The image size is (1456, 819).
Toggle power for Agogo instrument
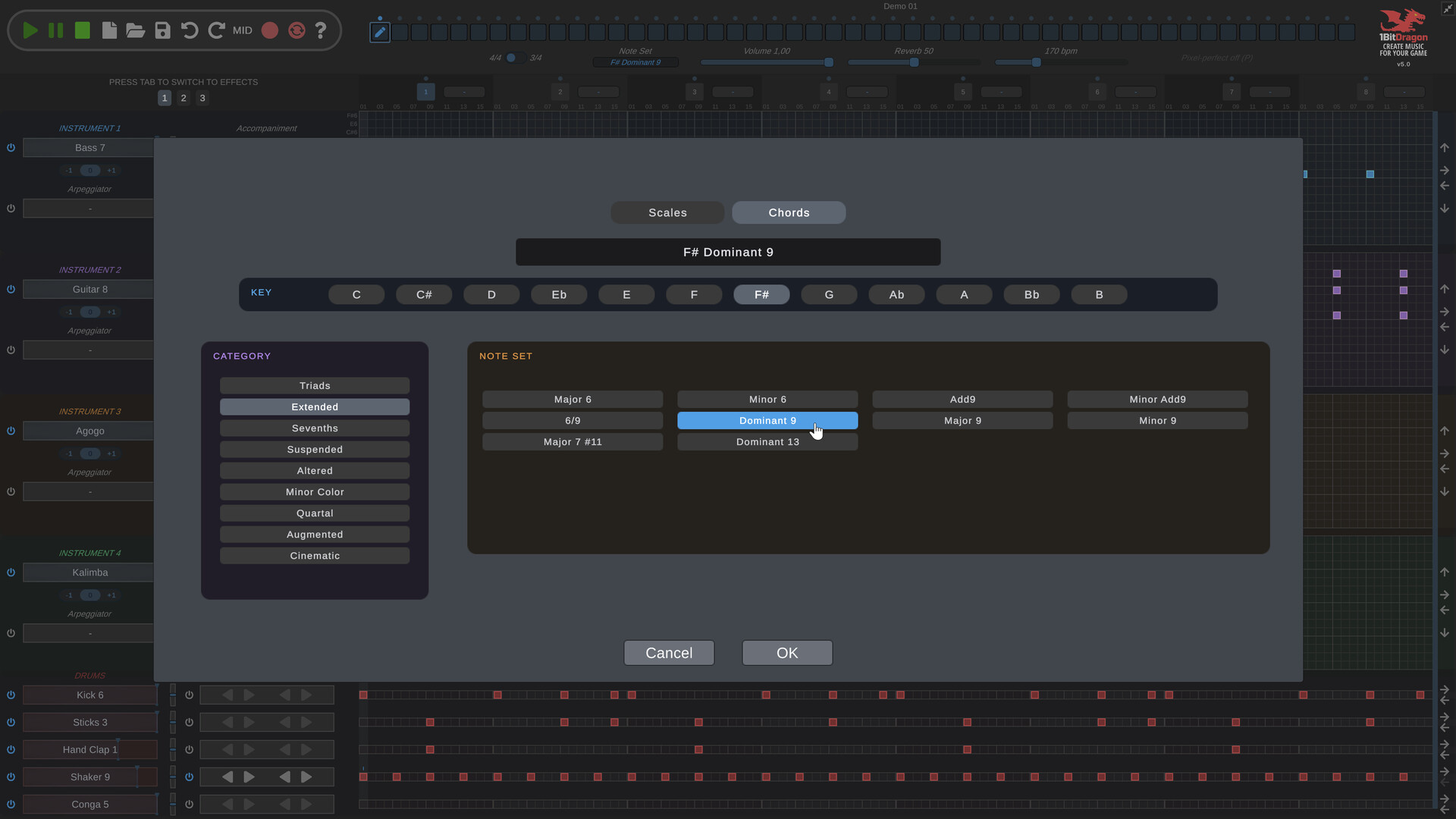11,431
